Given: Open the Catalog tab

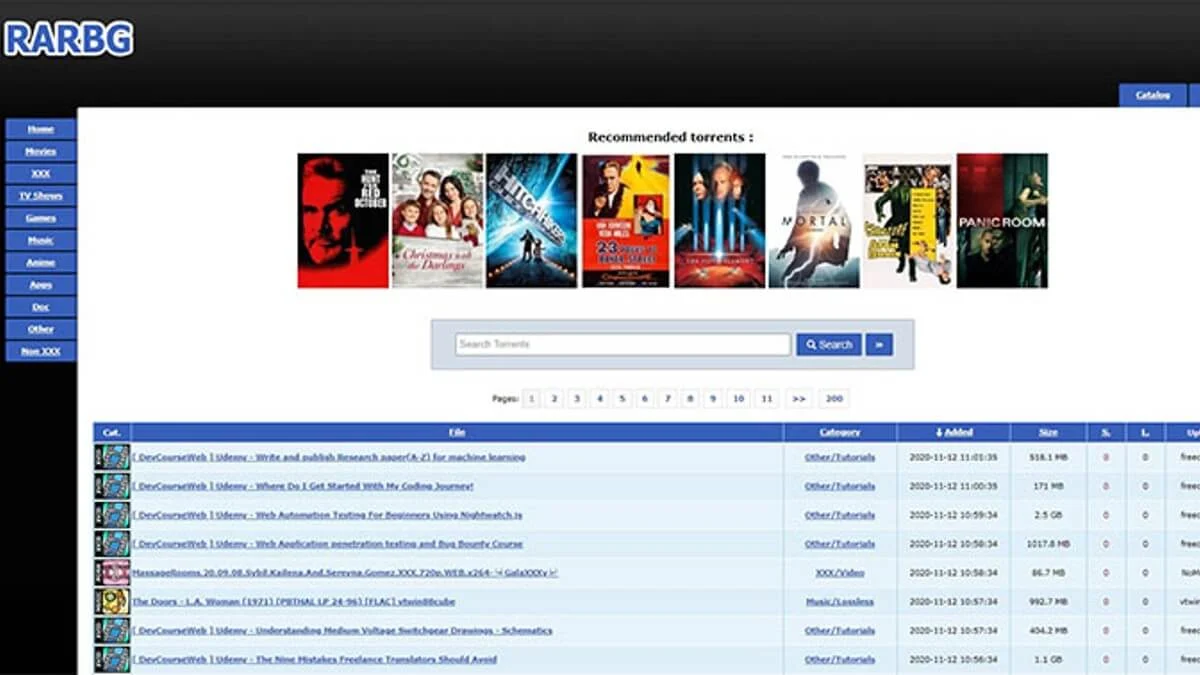Looking at the screenshot, I should click(x=1153, y=95).
